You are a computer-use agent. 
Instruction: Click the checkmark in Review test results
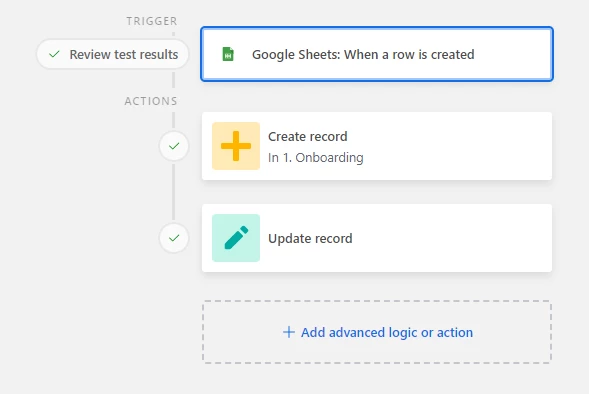pos(54,54)
